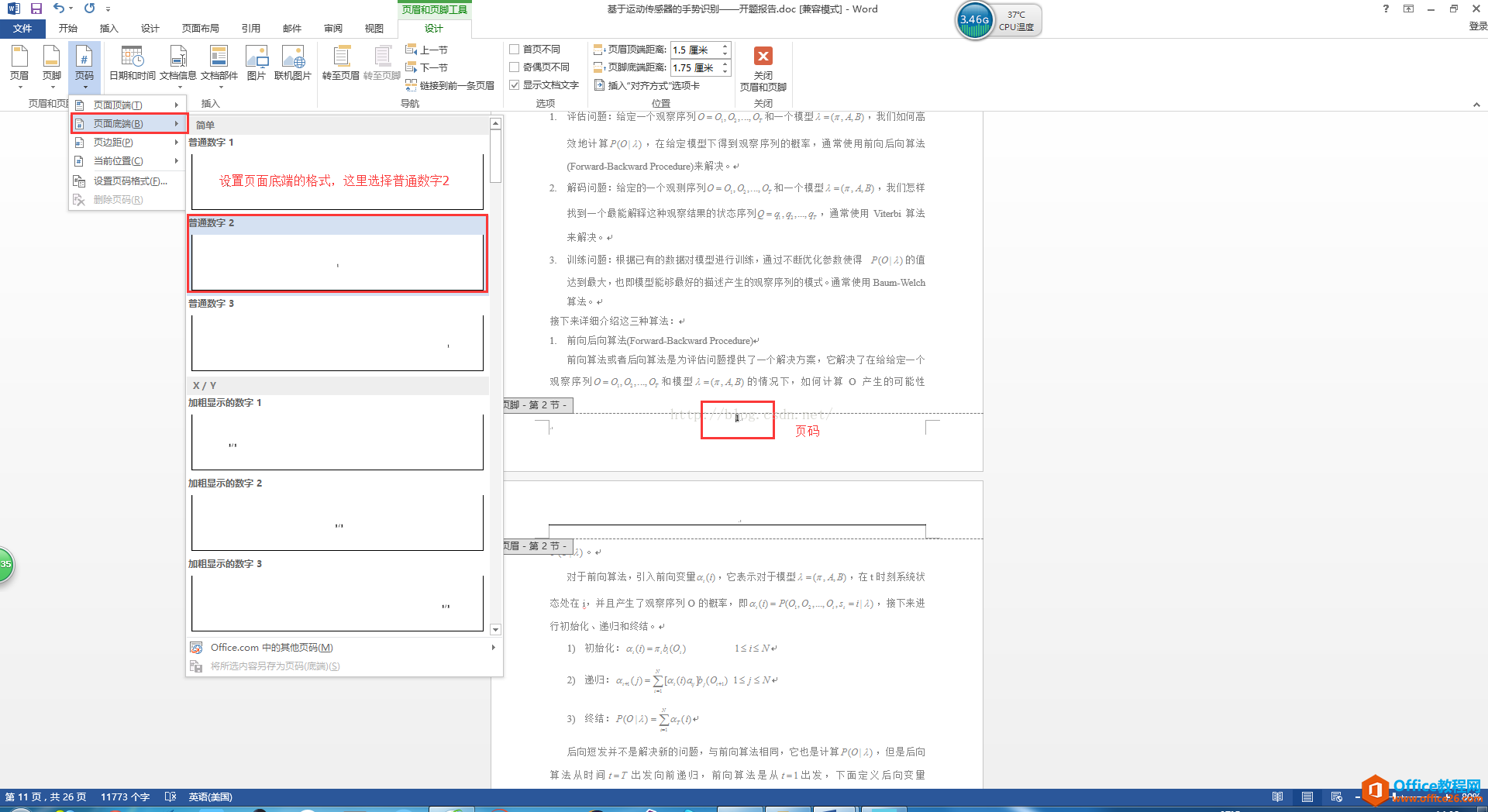Insert Picture (图片) from ribbon
The height and width of the screenshot is (812, 1488).
(257, 64)
